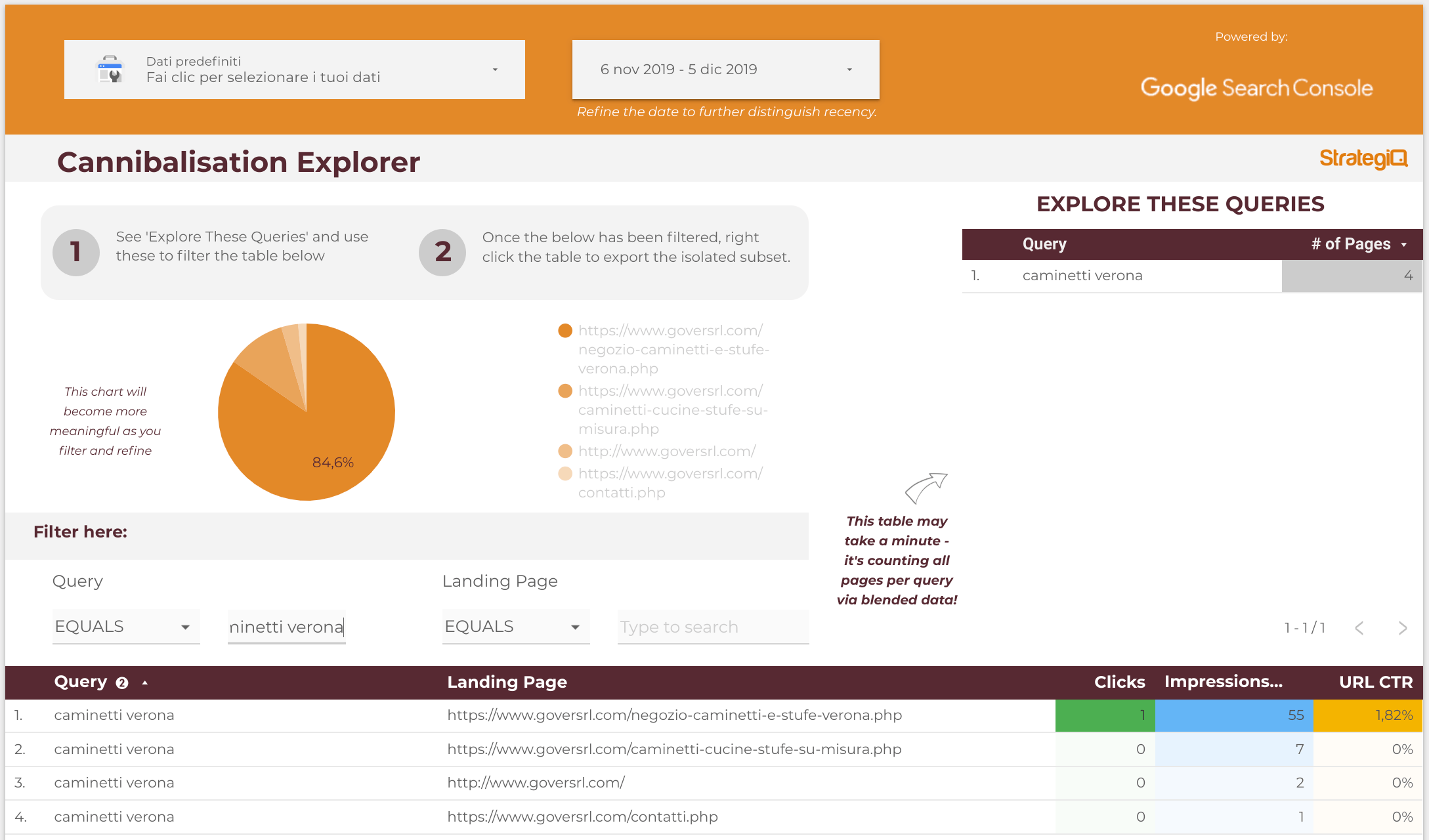Click the Landing Page 'Type to search' field

coord(713,627)
